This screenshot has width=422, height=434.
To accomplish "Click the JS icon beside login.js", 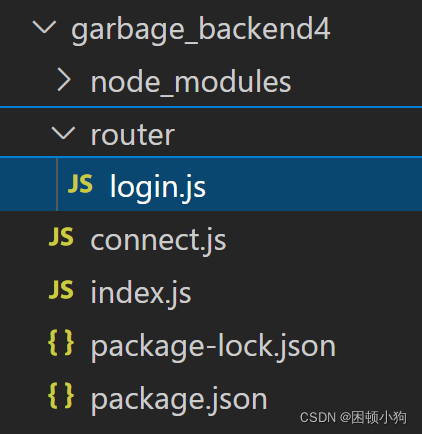I will pos(80,184).
